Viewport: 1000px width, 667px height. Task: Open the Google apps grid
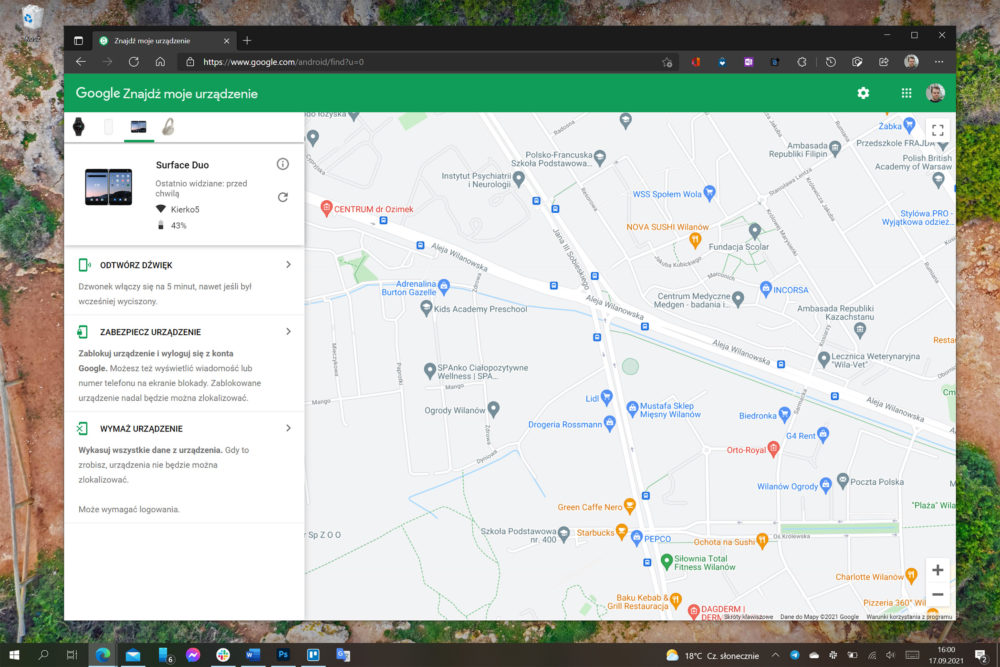coord(906,93)
